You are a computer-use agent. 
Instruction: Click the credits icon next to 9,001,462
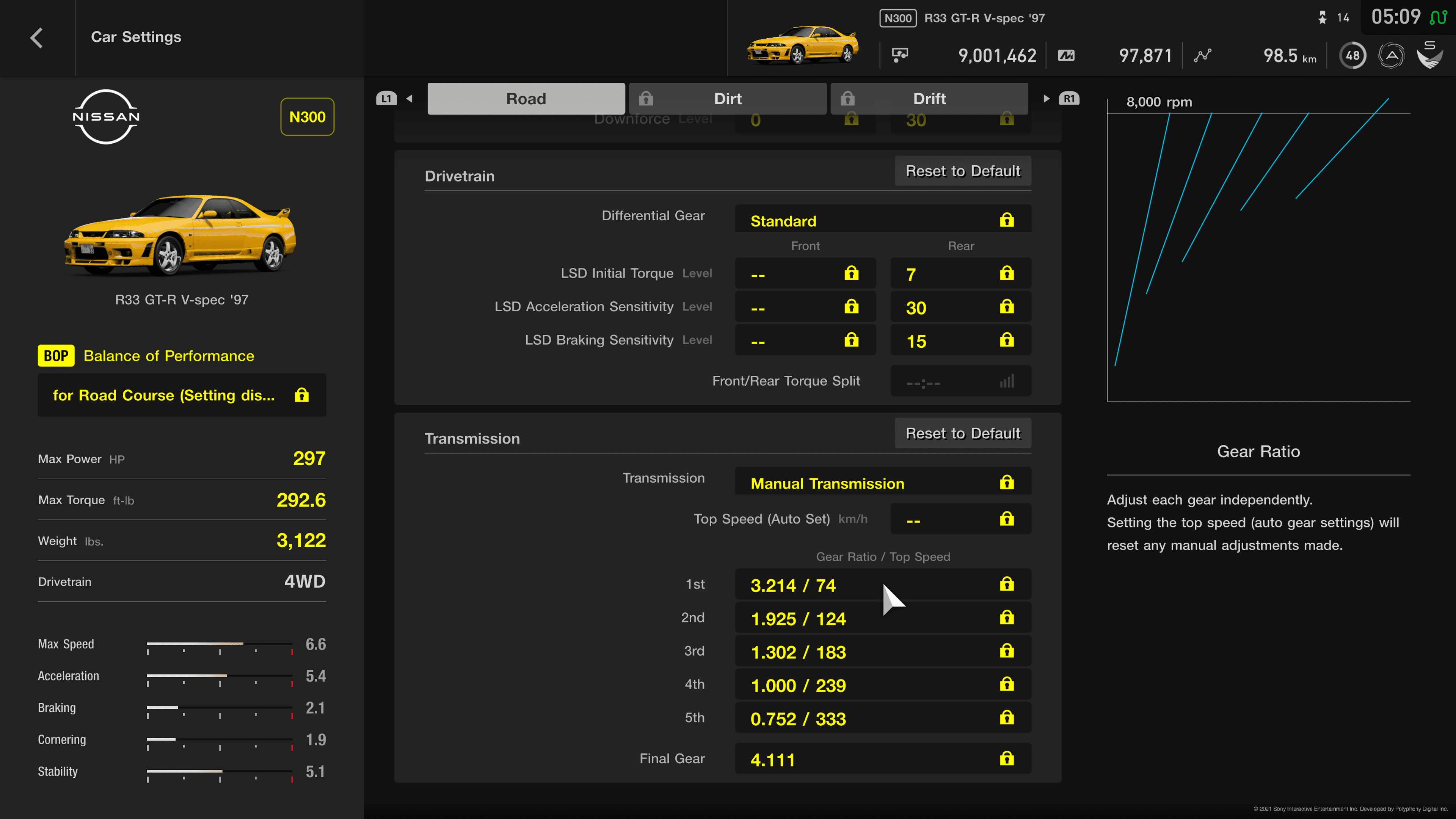(900, 55)
